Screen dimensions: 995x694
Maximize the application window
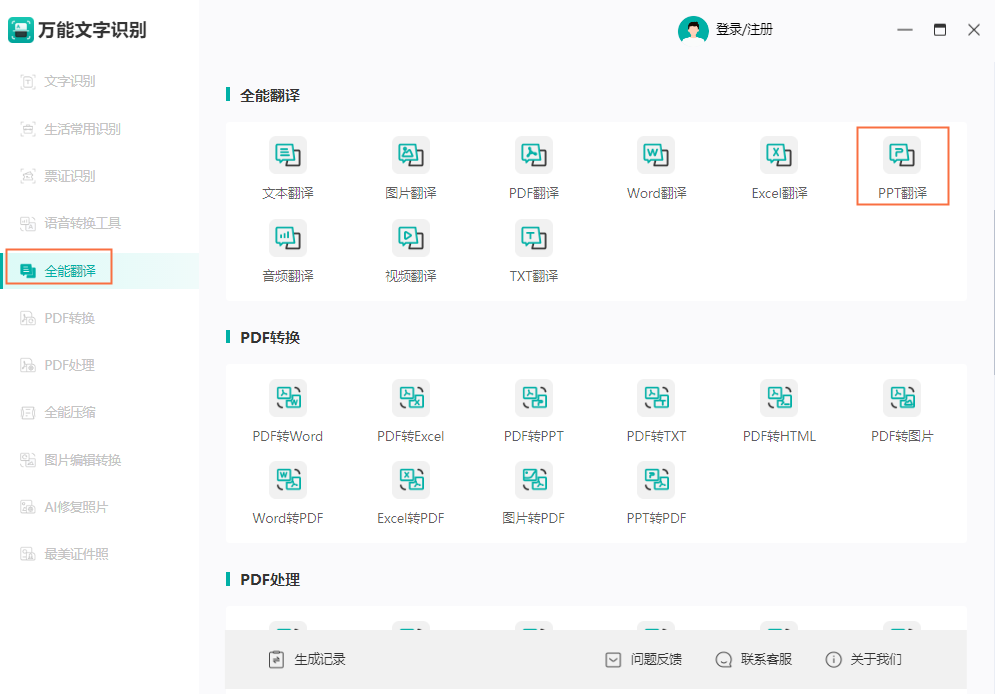pos(940,30)
